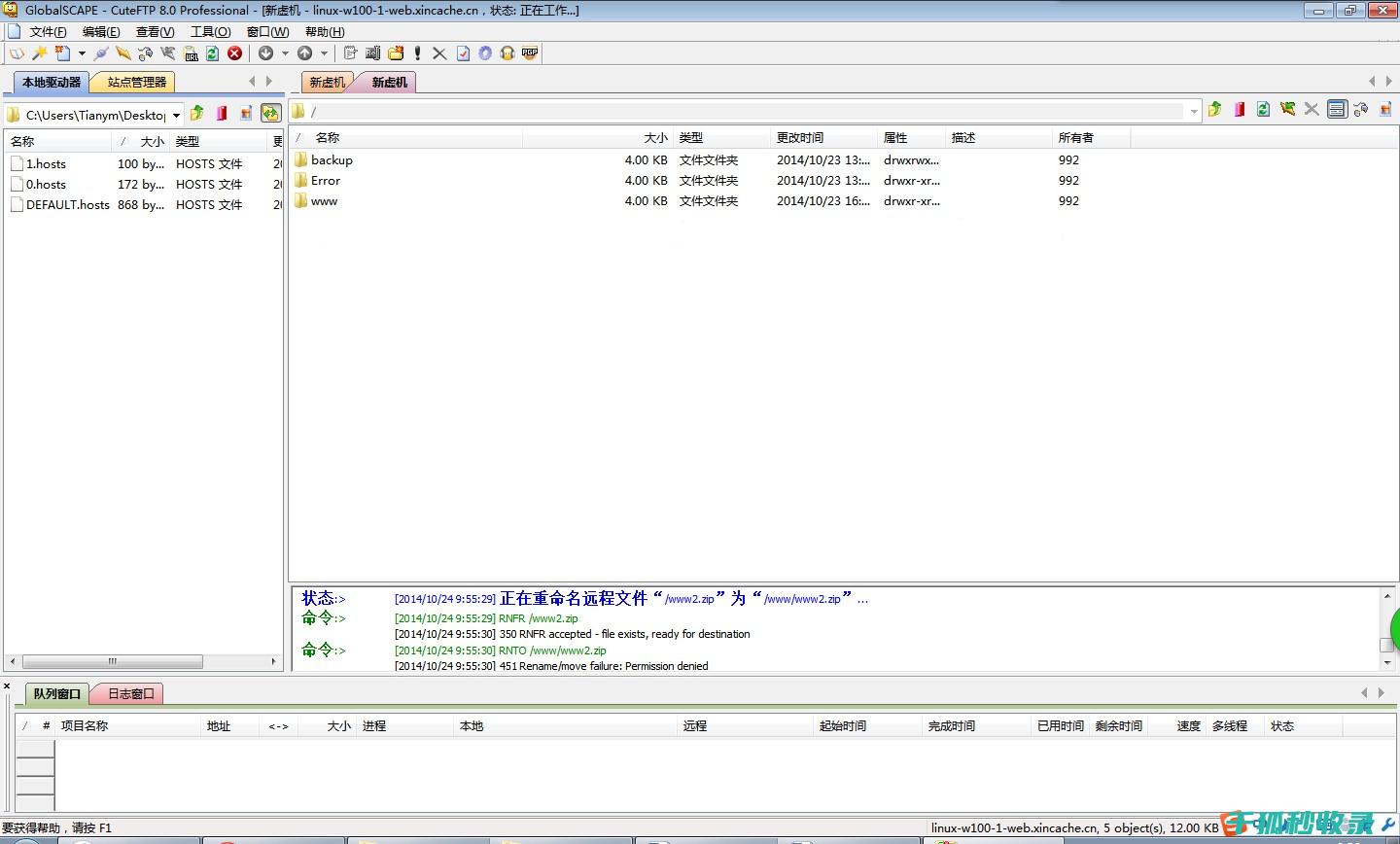1400x844 pixels.
Task: Expand the local path C:\Users dropdown
Action: (176, 115)
